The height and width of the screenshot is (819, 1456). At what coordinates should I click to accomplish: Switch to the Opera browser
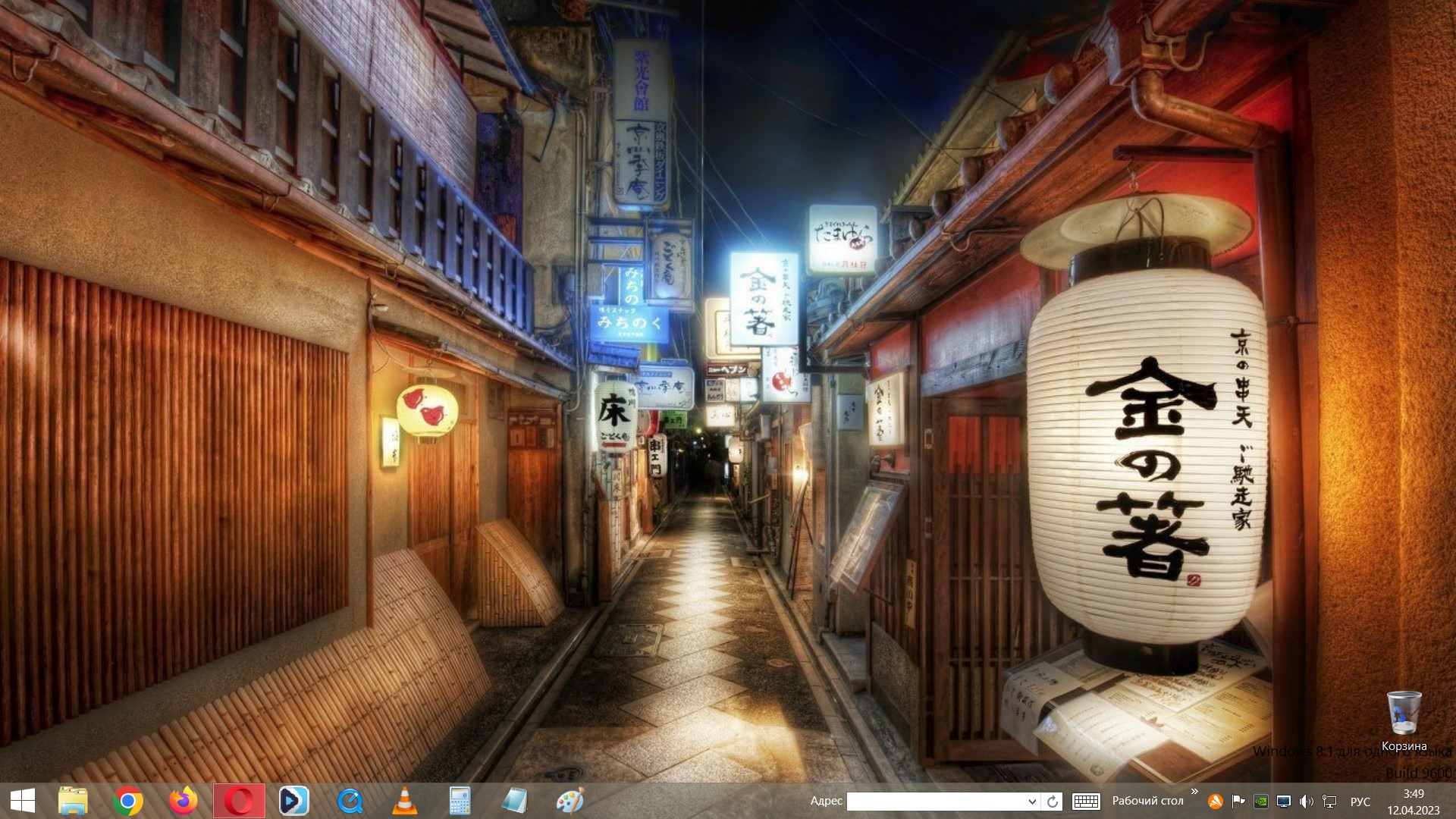239,801
